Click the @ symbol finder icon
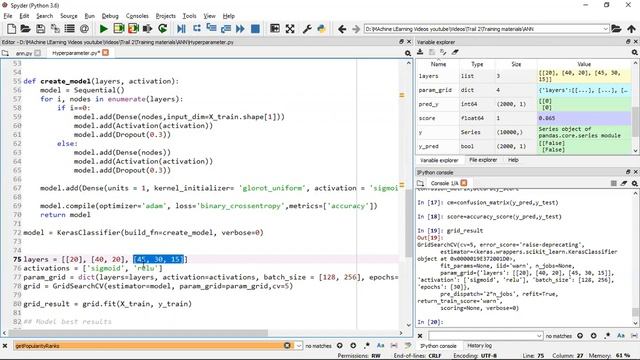This screenshot has width=640, height=360. click(84, 29)
